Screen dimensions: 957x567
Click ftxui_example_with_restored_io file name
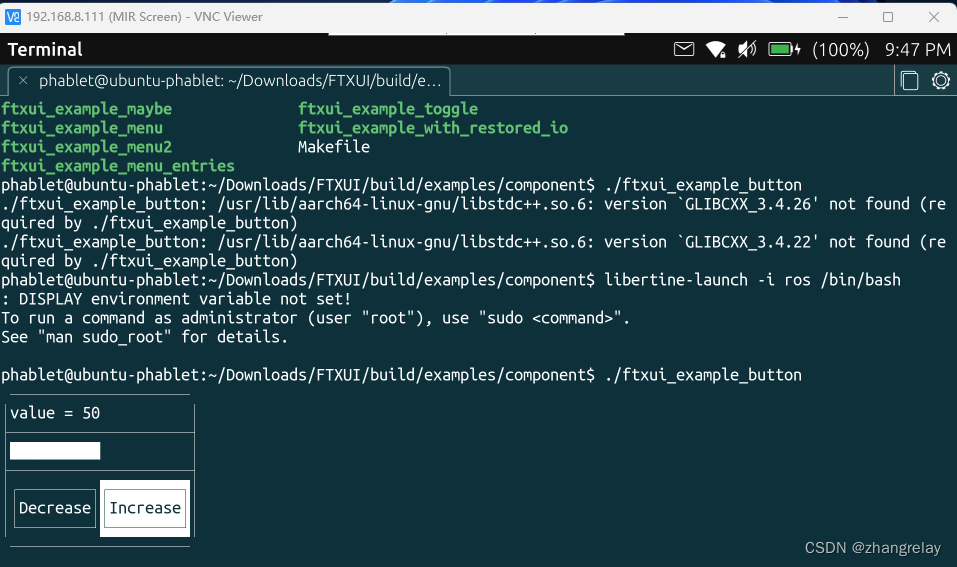[433, 128]
